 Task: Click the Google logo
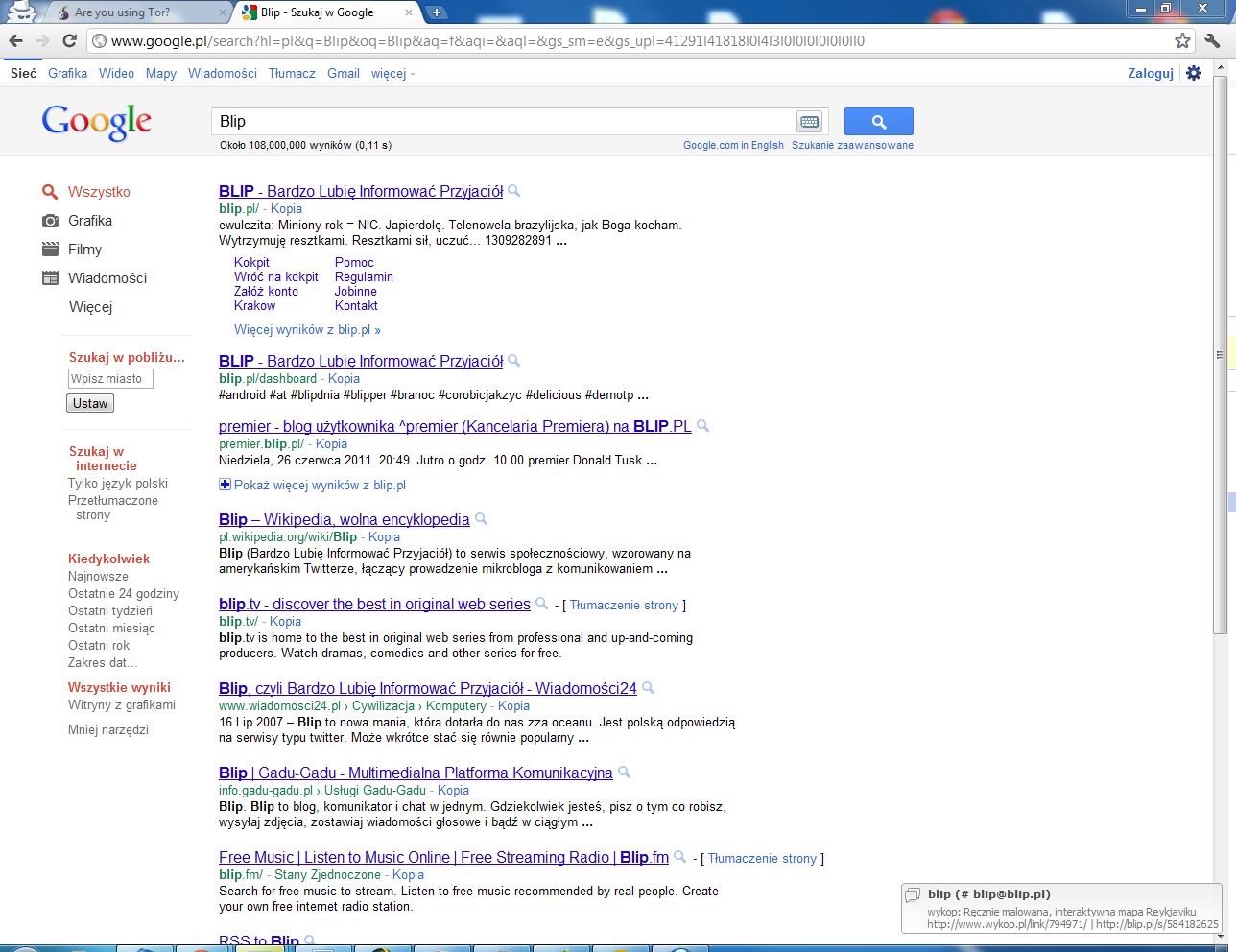(x=96, y=122)
